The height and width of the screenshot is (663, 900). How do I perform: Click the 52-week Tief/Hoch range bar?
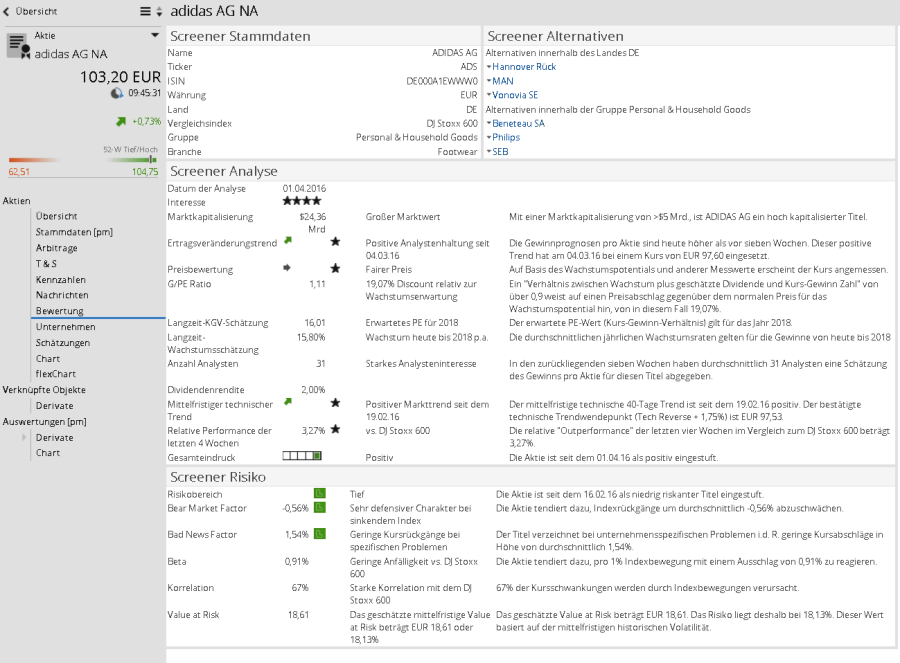[83, 159]
